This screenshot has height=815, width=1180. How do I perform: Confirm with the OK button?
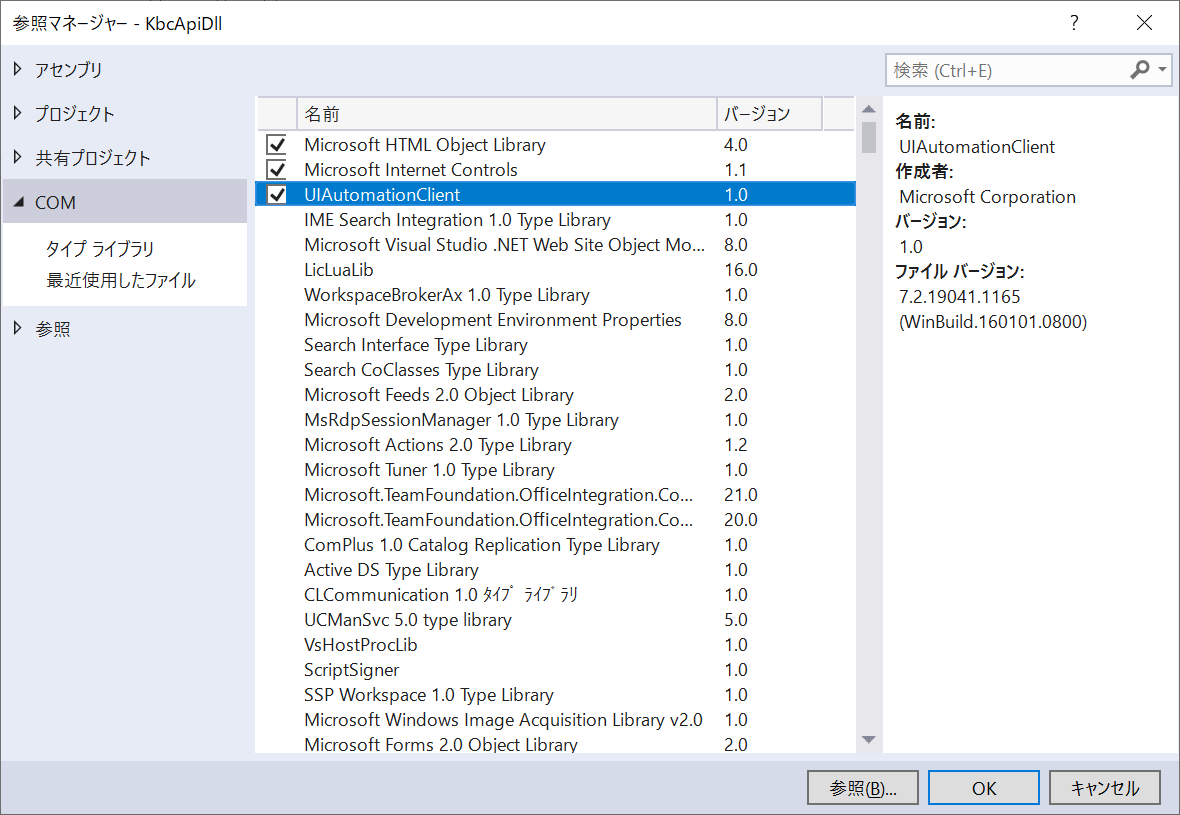[x=984, y=788]
